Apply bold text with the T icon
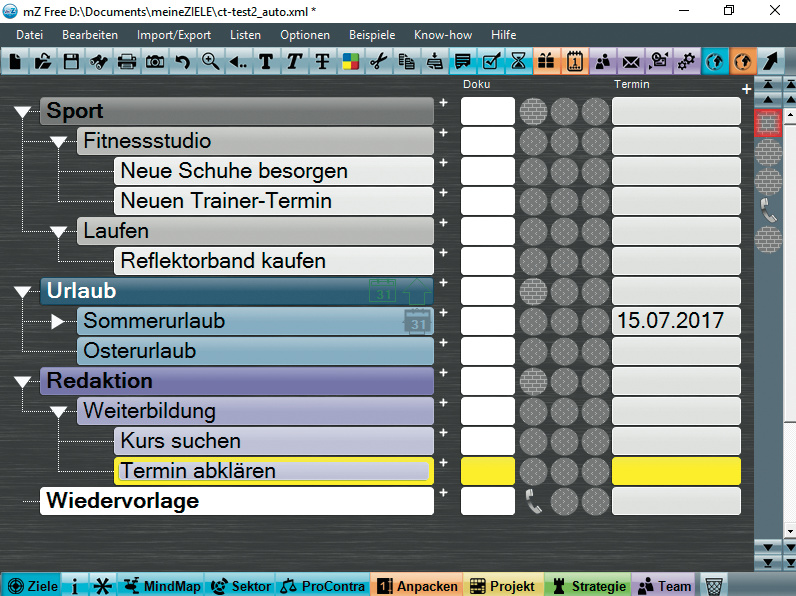The image size is (796, 596). (x=266, y=61)
